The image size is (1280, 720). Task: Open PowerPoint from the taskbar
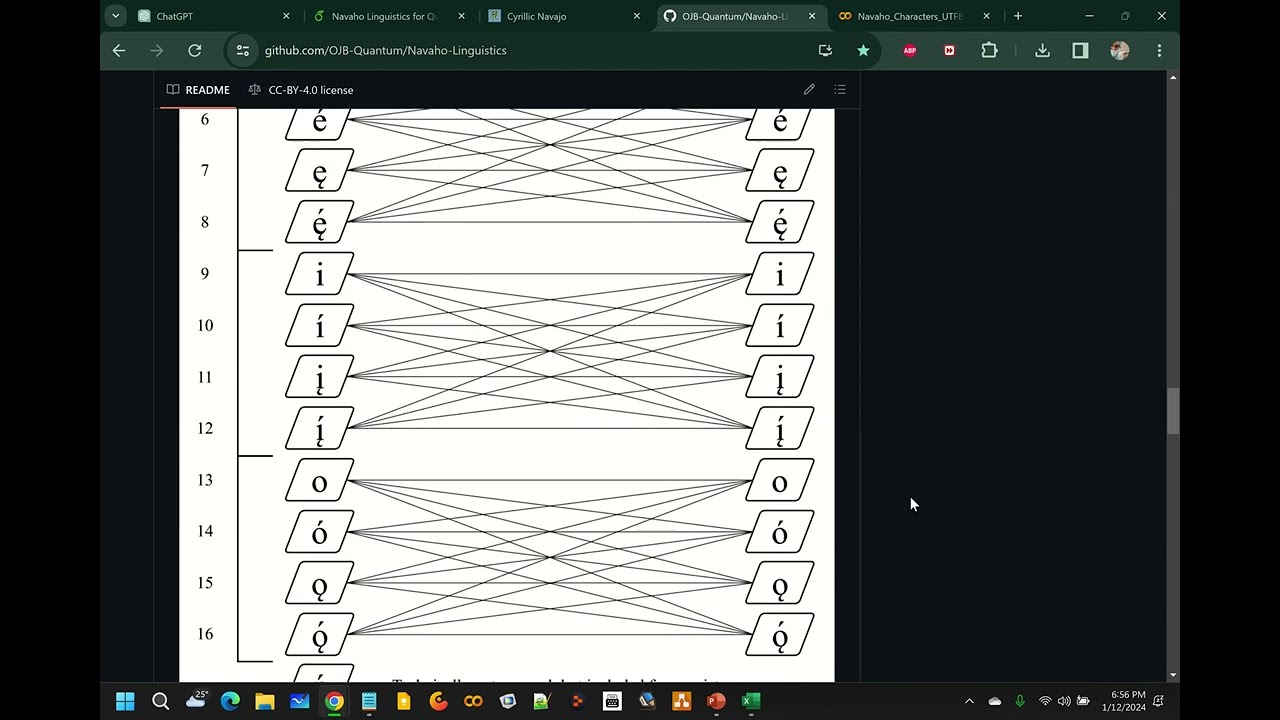pyautogui.click(x=716, y=701)
